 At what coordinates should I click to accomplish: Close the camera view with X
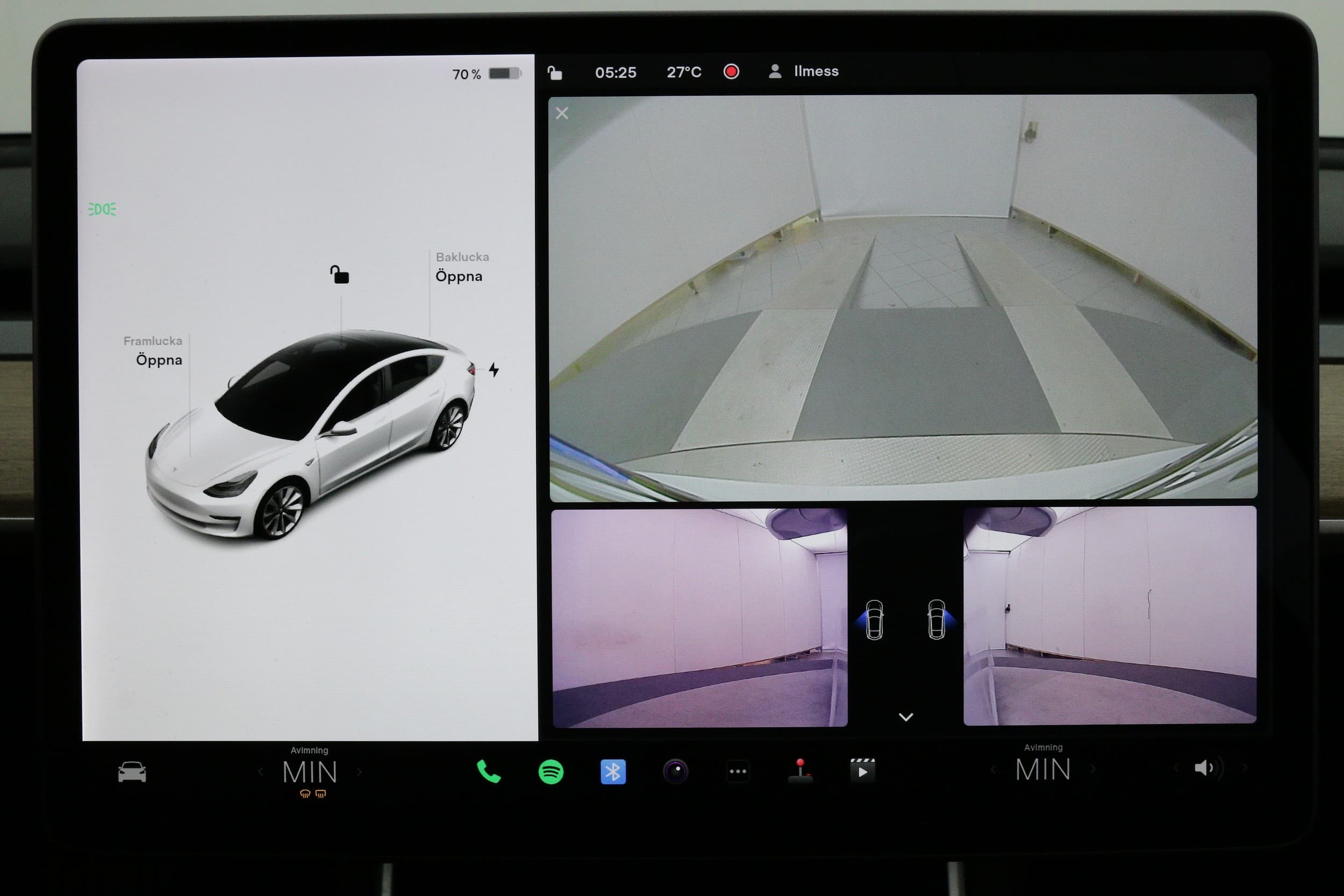pos(562,113)
